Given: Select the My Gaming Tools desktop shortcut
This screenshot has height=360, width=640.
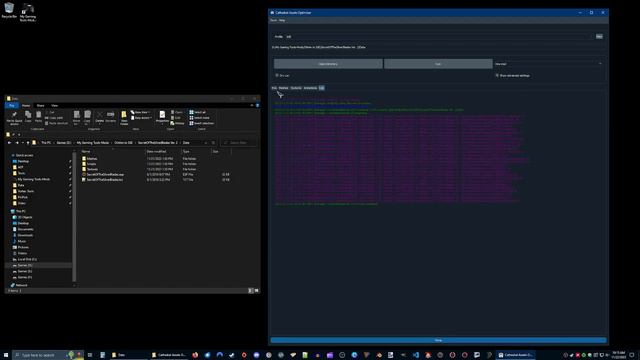Looking at the screenshot, I should pos(28,12).
